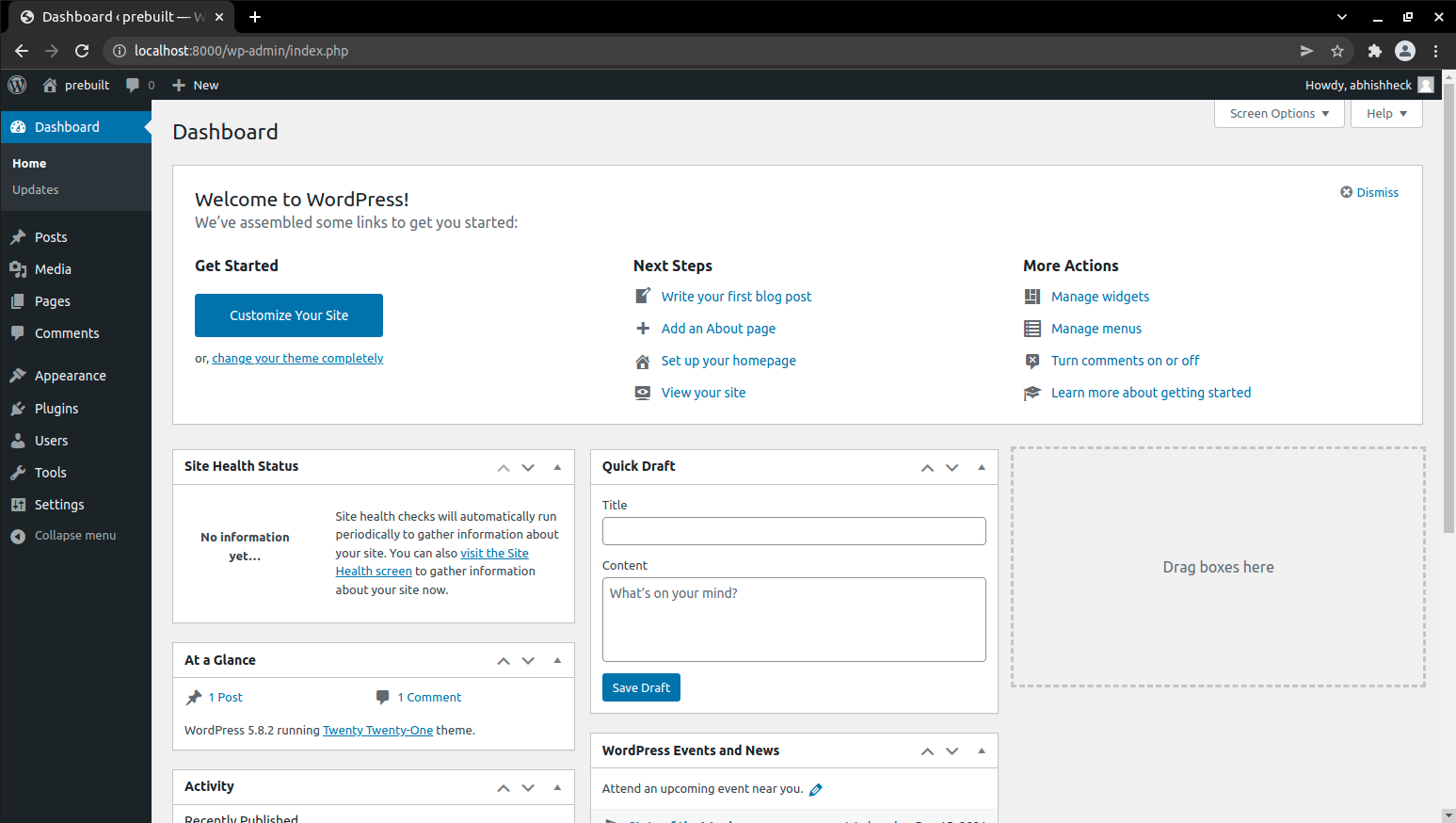This screenshot has width=1456, height=823.
Task: Click the Media icon in sidebar
Action: (18, 269)
